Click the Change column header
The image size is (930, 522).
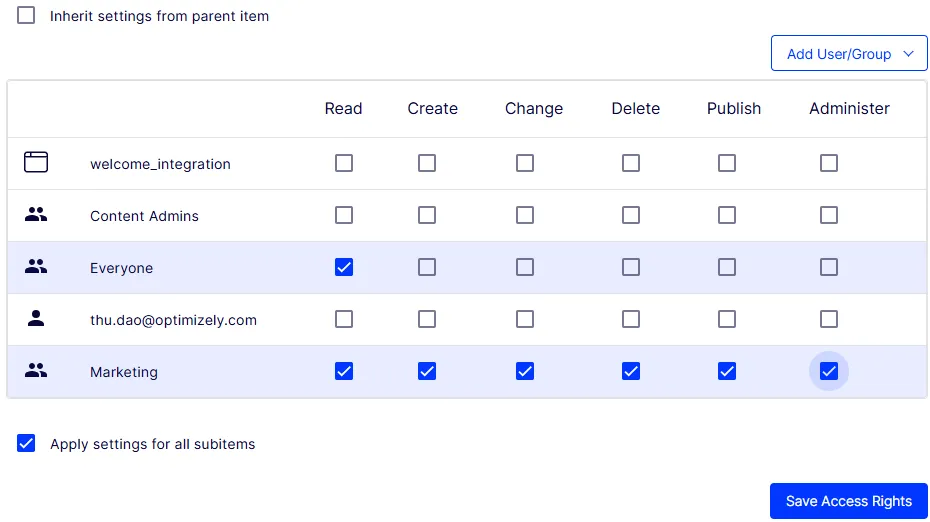(x=534, y=109)
